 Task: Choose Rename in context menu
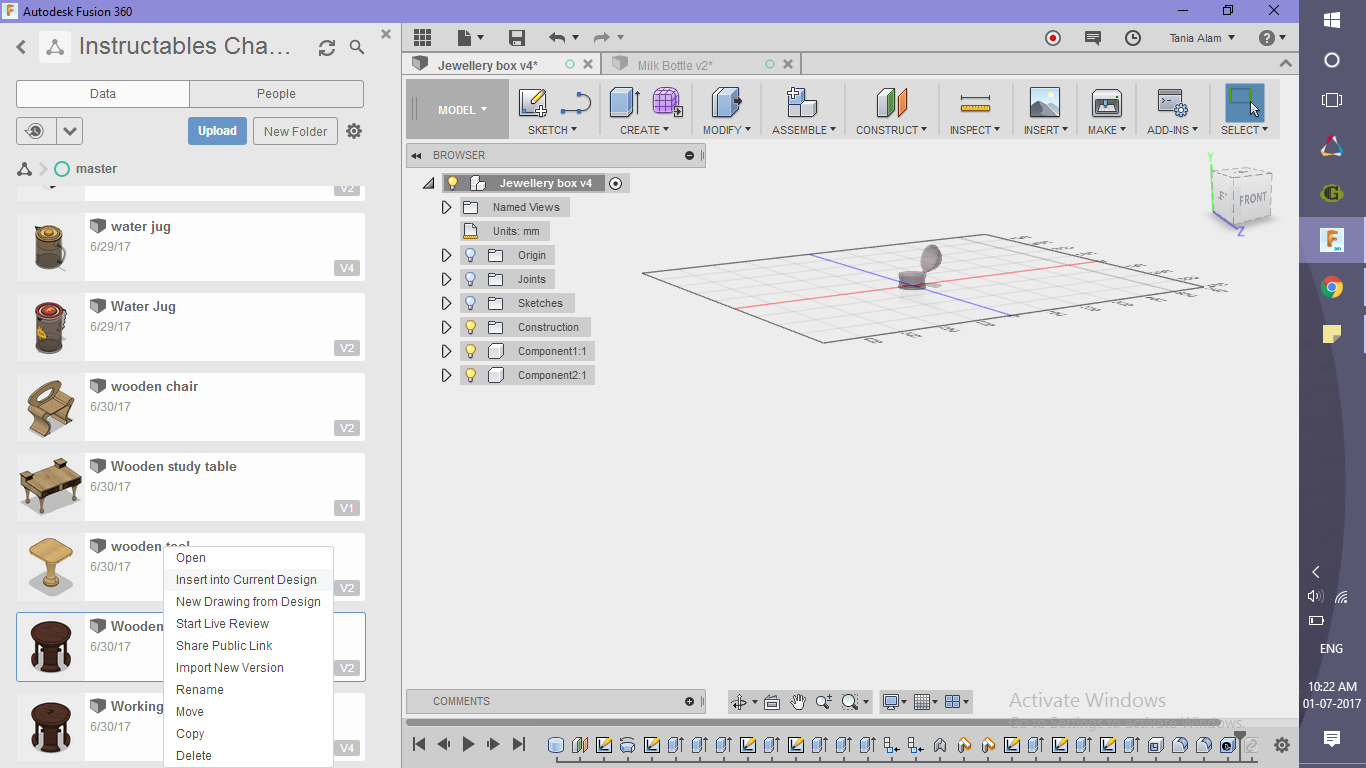click(200, 690)
